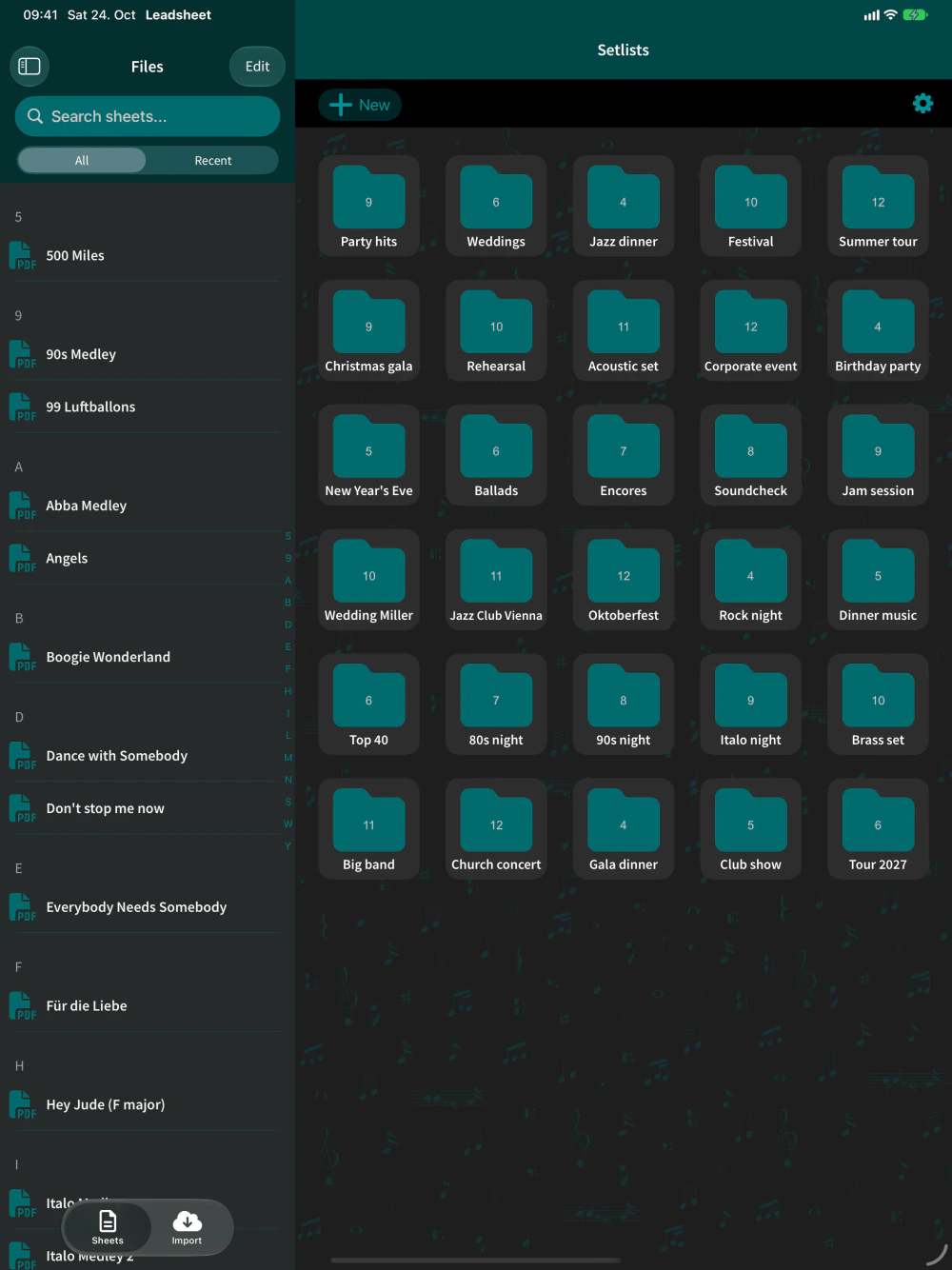This screenshot has height=1270, width=952.
Task: Open the Italo night setlist folder
Action: tap(751, 705)
